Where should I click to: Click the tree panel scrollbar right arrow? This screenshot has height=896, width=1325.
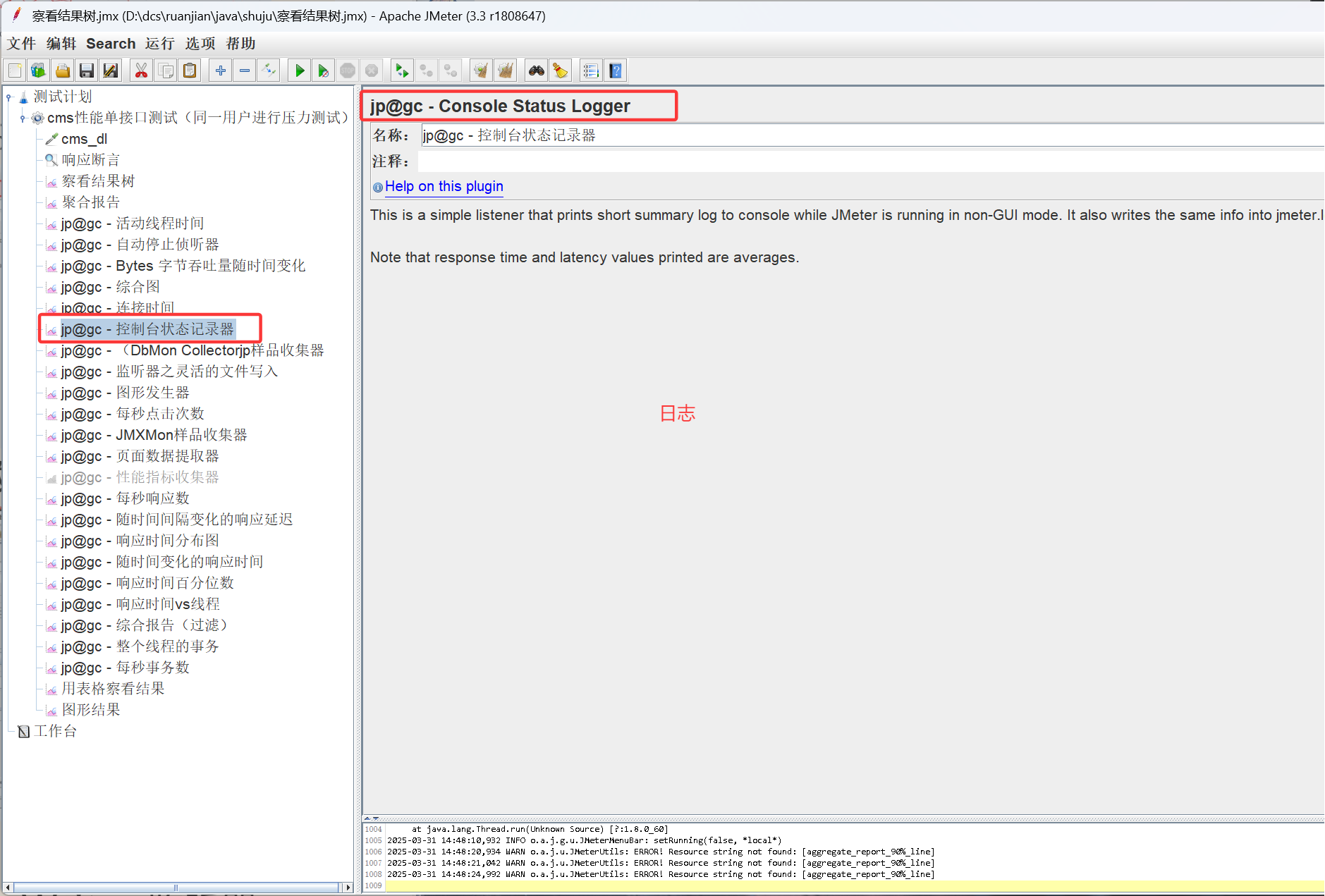click(347, 888)
